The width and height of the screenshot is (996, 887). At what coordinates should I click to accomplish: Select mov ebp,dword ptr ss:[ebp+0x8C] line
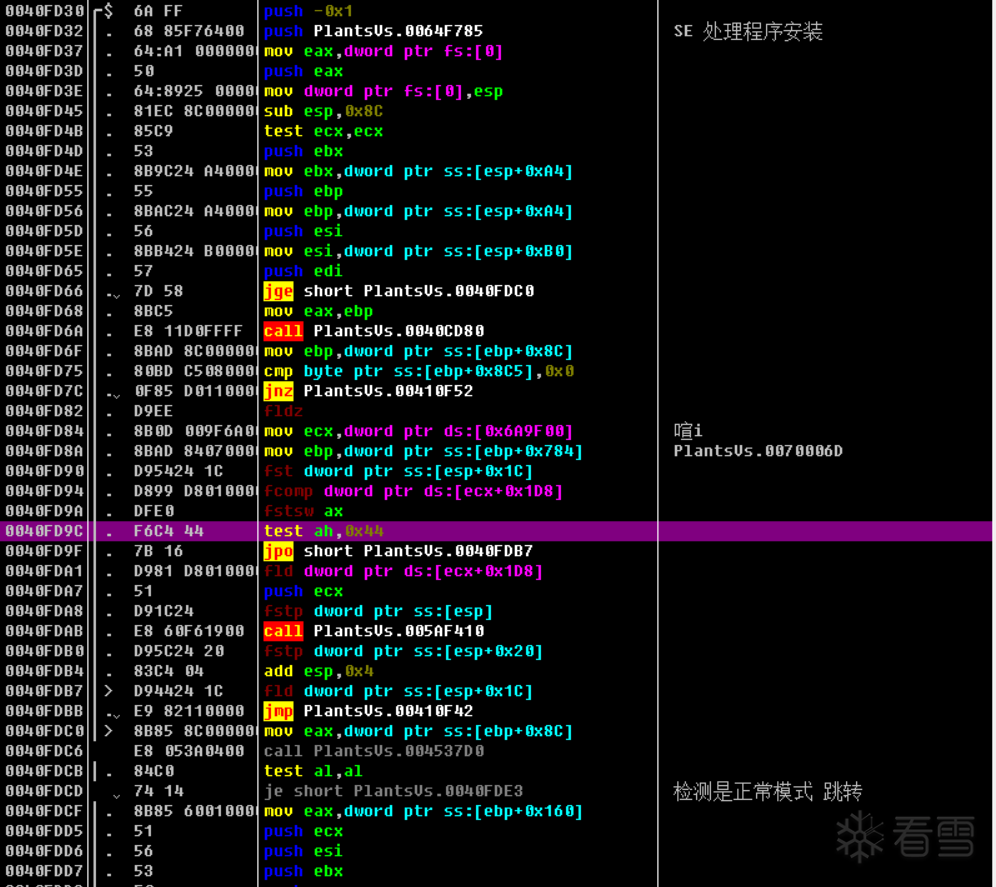pos(419,351)
